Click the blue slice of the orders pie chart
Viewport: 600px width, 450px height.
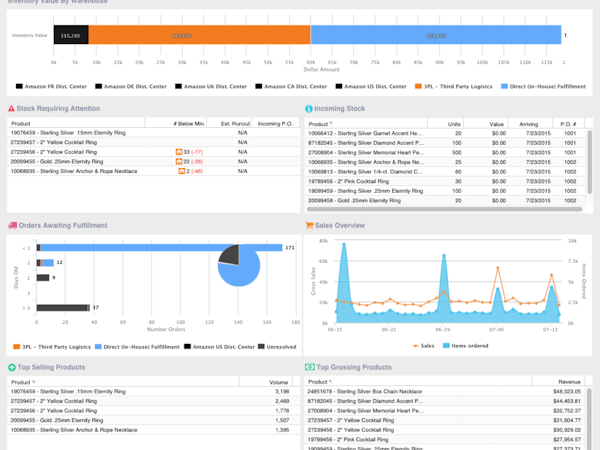coord(241,272)
